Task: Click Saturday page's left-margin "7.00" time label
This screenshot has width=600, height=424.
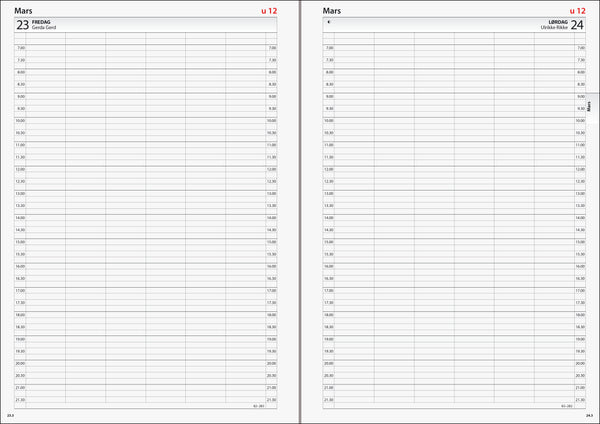Action: [x=329, y=48]
